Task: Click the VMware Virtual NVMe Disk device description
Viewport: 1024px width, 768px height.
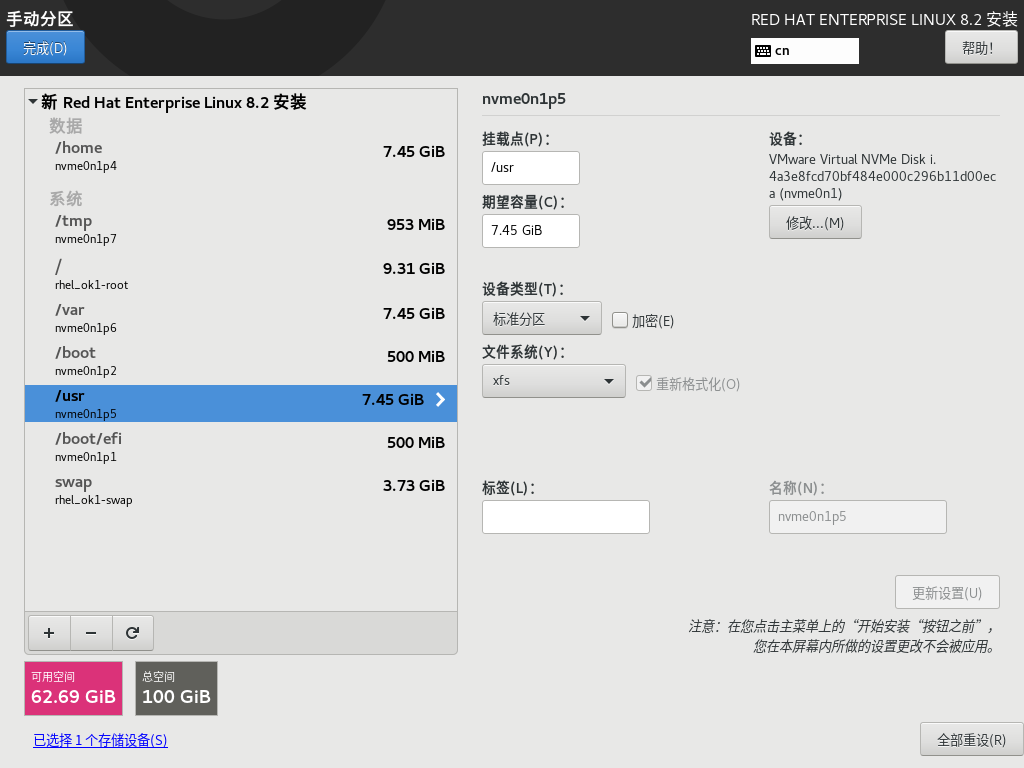Action: coord(882,176)
